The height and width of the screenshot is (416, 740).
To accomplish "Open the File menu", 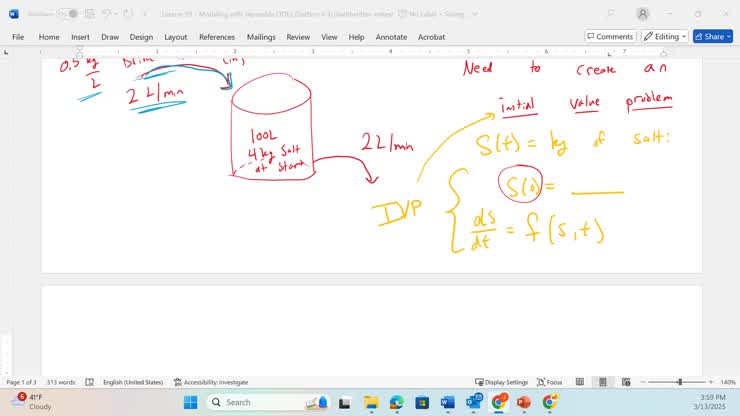I will click(18, 37).
